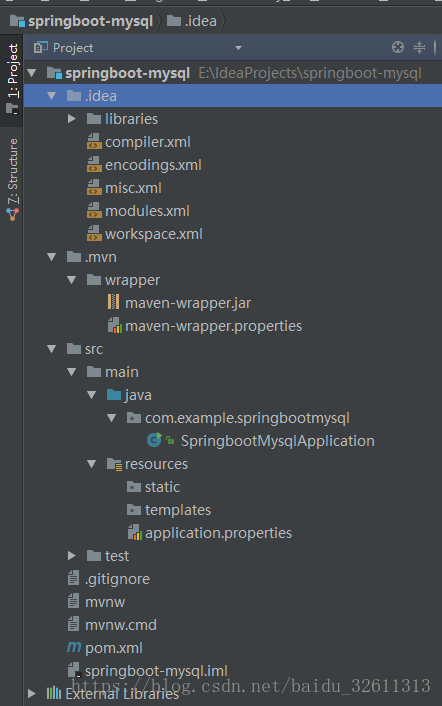Click the blue java source folder icon
This screenshot has height=706, width=442.
114,395
